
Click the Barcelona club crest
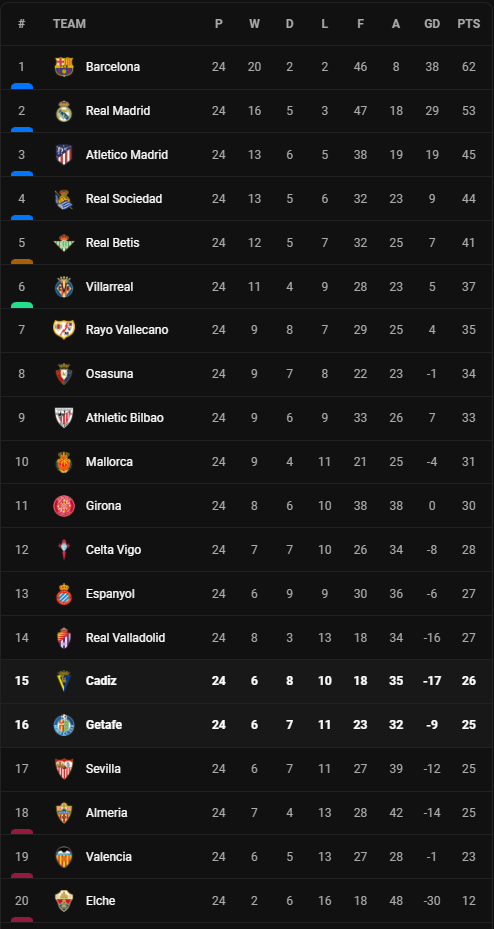click(x=64, y=67)
